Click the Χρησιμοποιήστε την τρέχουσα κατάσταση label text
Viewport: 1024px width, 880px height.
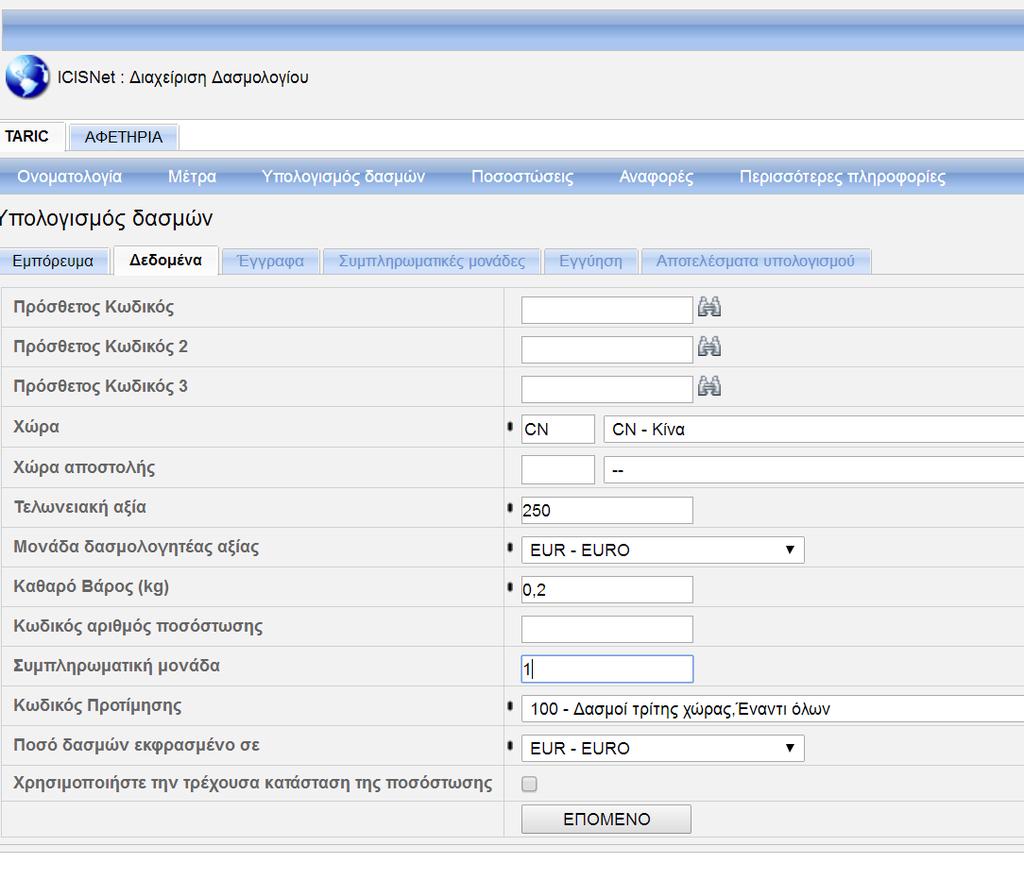(x=253, y=783)
